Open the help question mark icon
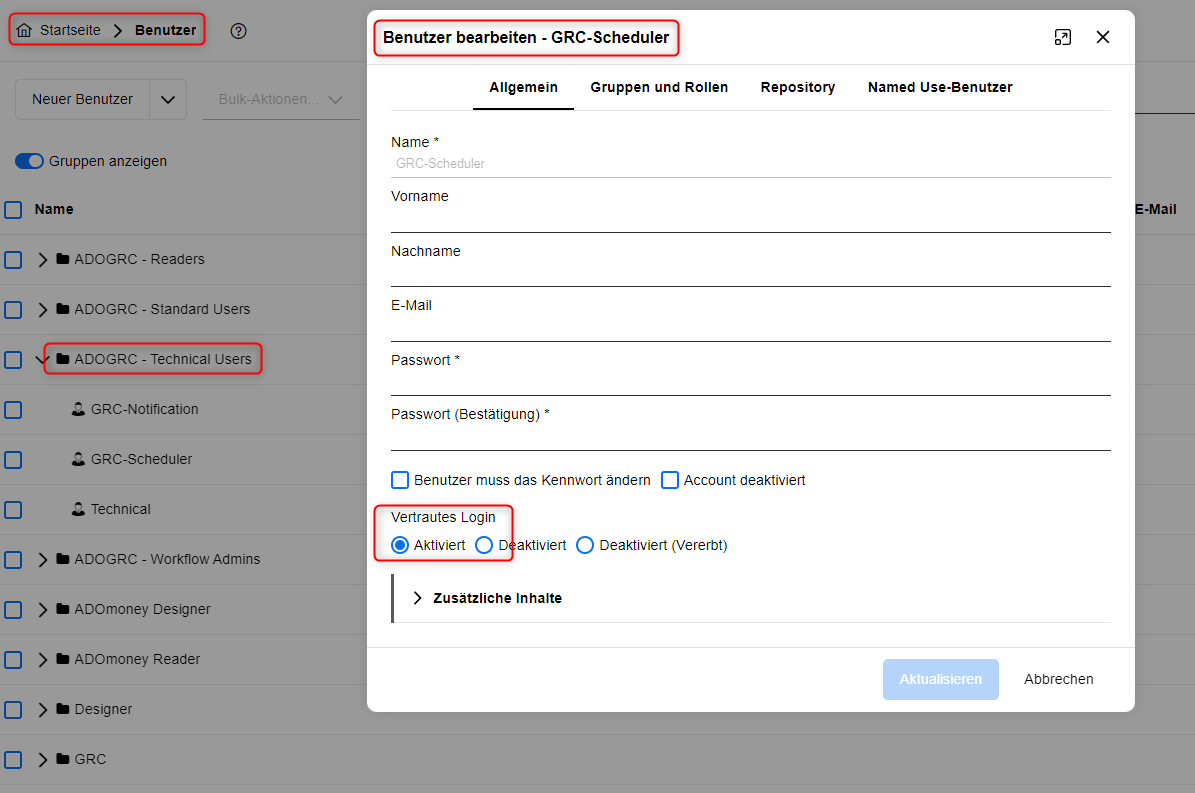 pos(238,30)
